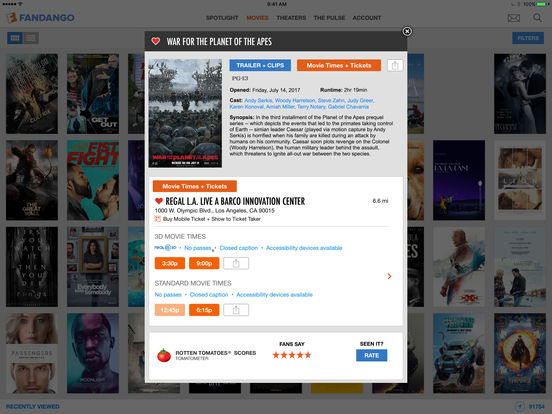The height and width of the screenshot is (414, 552).
Task: Select the 12:45p standard showtime
Action: coord(170,310)
